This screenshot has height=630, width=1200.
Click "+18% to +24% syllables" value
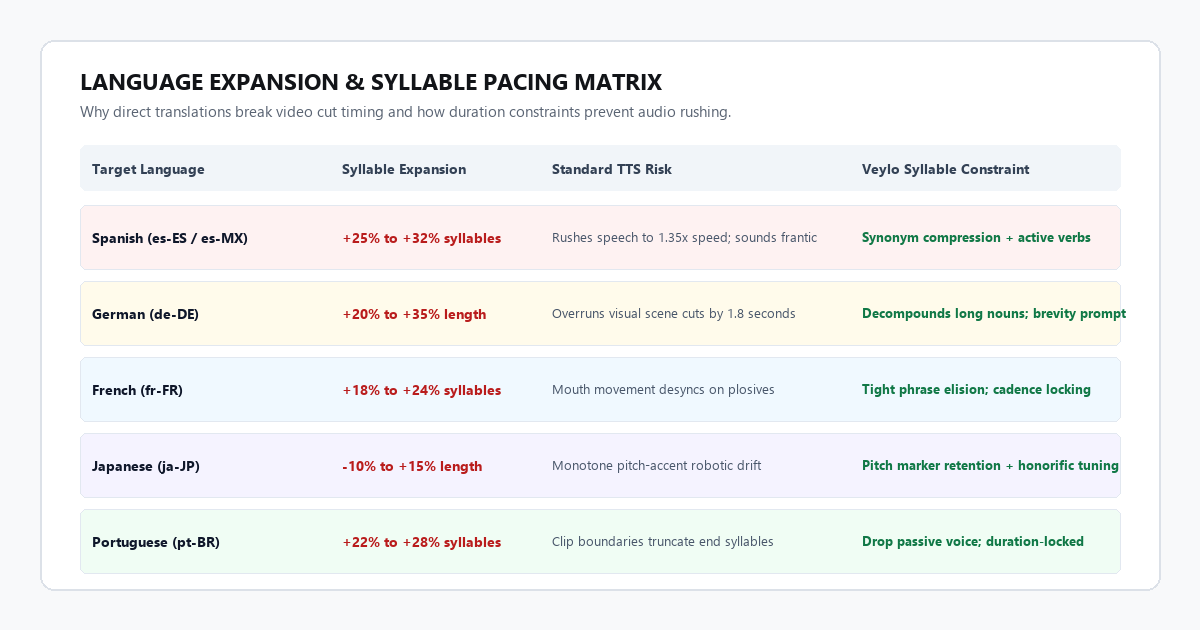422,390
